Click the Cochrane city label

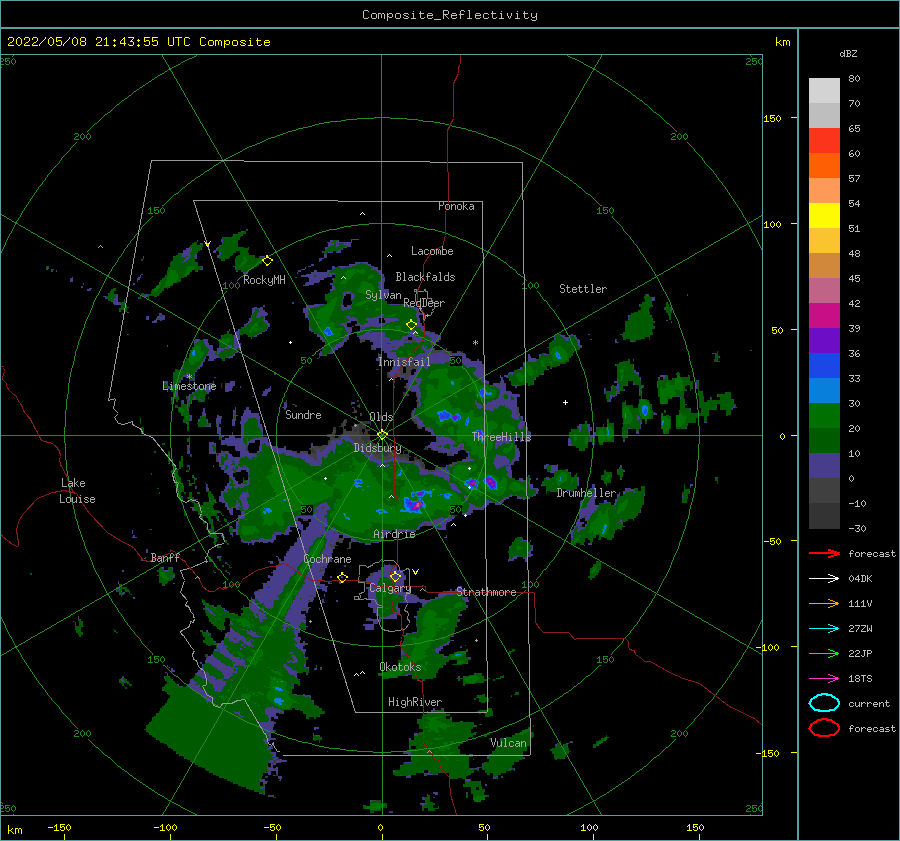[327, 559]
